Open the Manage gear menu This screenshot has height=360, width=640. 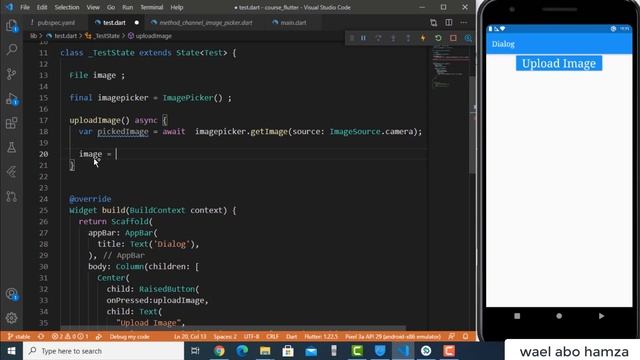(x=11, y=318)
